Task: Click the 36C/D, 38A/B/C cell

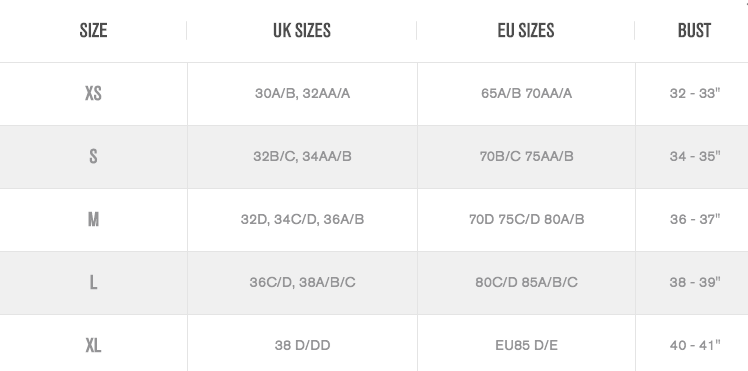Action: click(x=302, y=282)
